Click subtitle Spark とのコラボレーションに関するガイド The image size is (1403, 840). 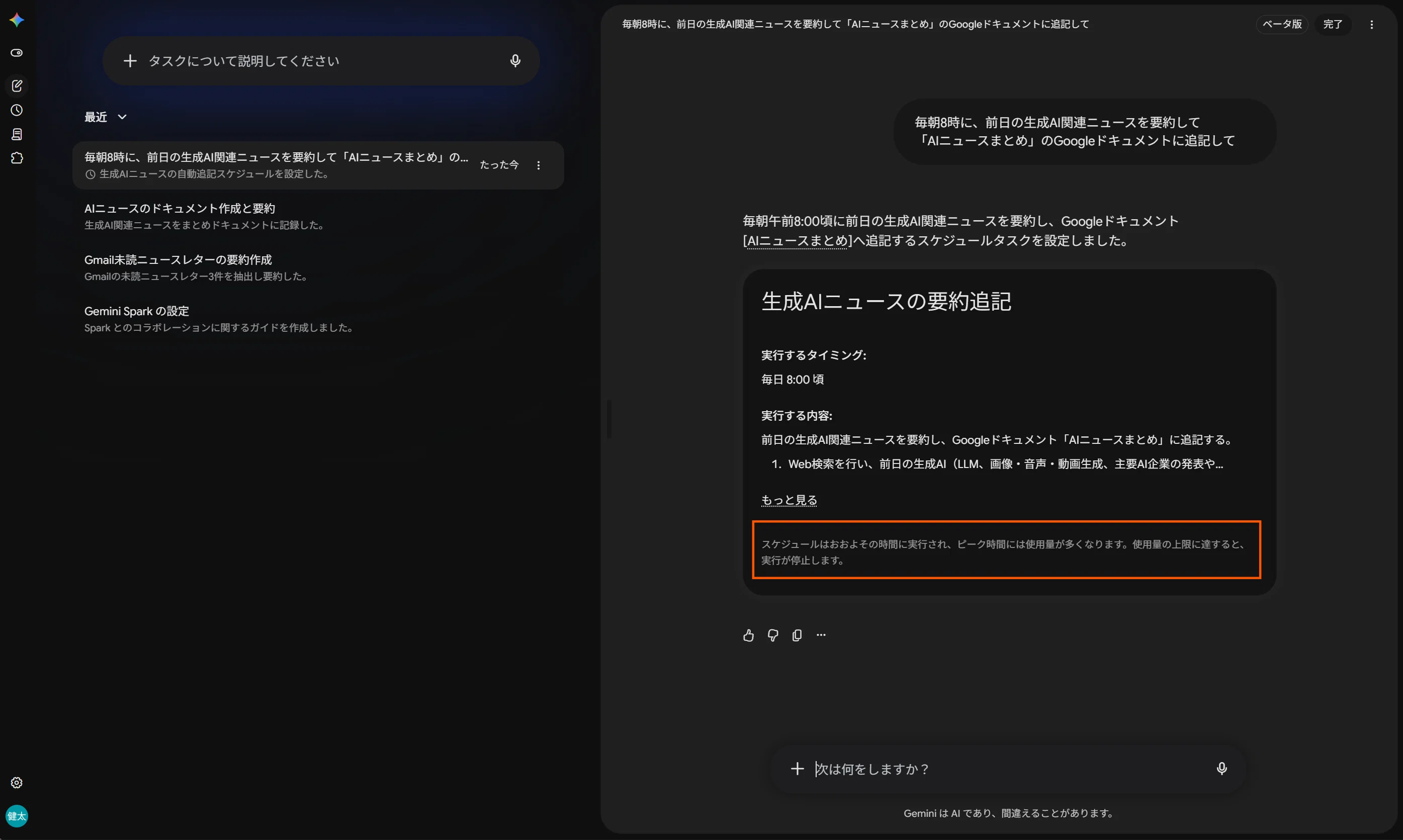point(219,328)
